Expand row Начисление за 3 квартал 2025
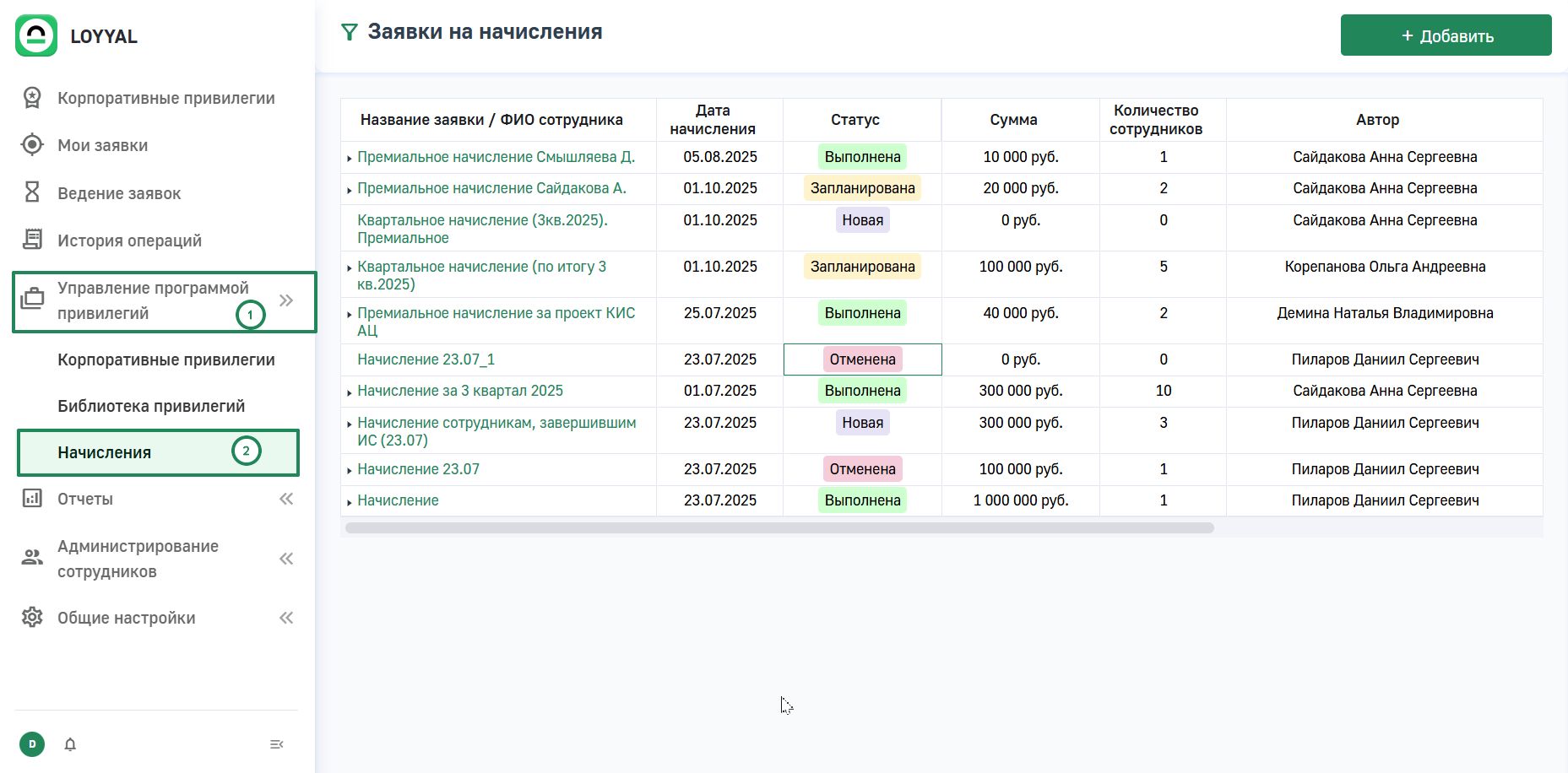 tap(349, 392)
